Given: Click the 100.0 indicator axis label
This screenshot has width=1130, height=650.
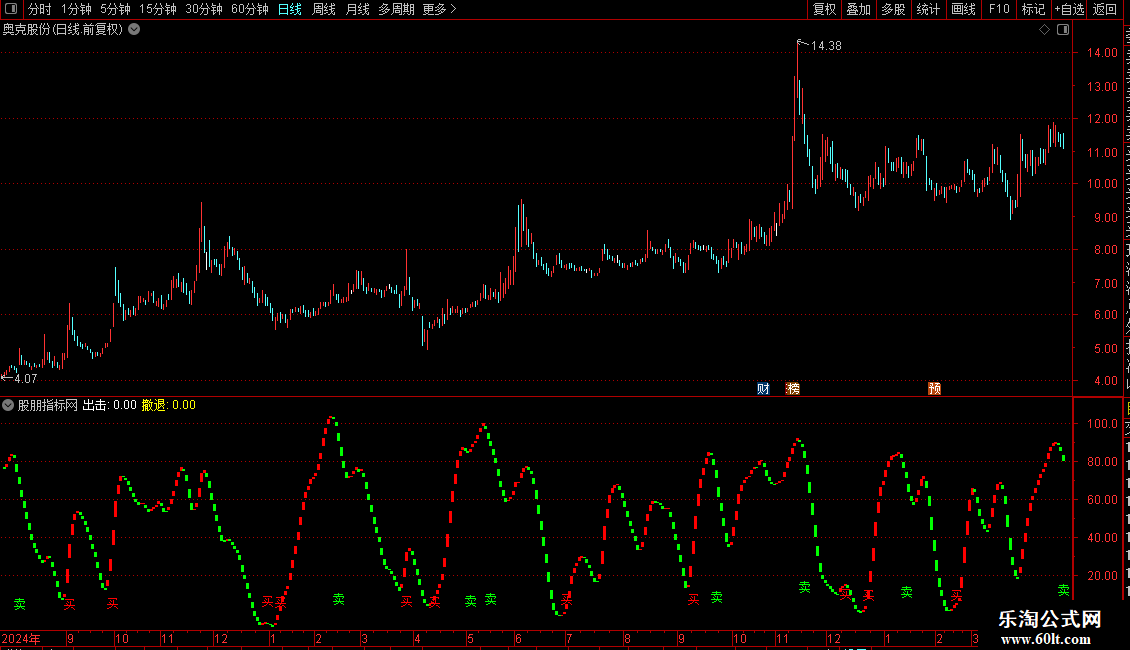Looking at the screenshot, I should 1102,424.
